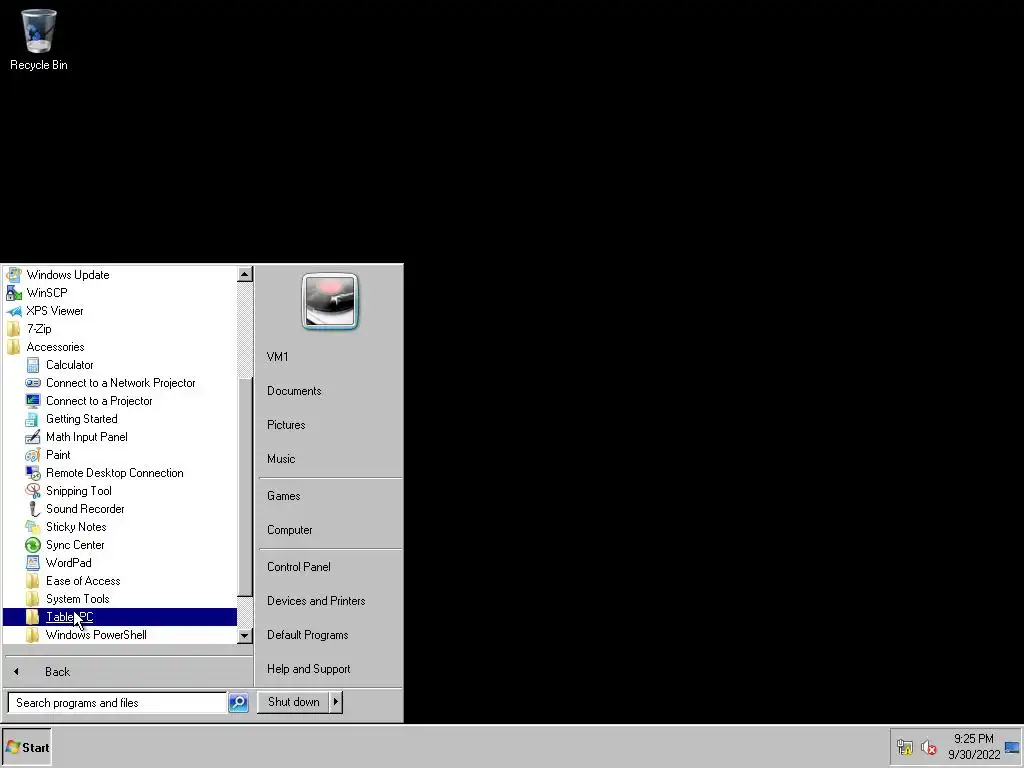Image resolution: width=1024 pixels, height=768 pixels.
Task: Open Music from Start menu
Action: [281, 458]
